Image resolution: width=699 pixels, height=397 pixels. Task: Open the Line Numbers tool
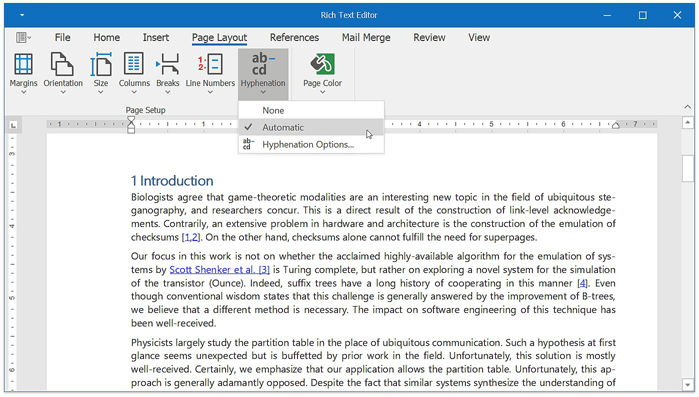(x=210, y=73)
